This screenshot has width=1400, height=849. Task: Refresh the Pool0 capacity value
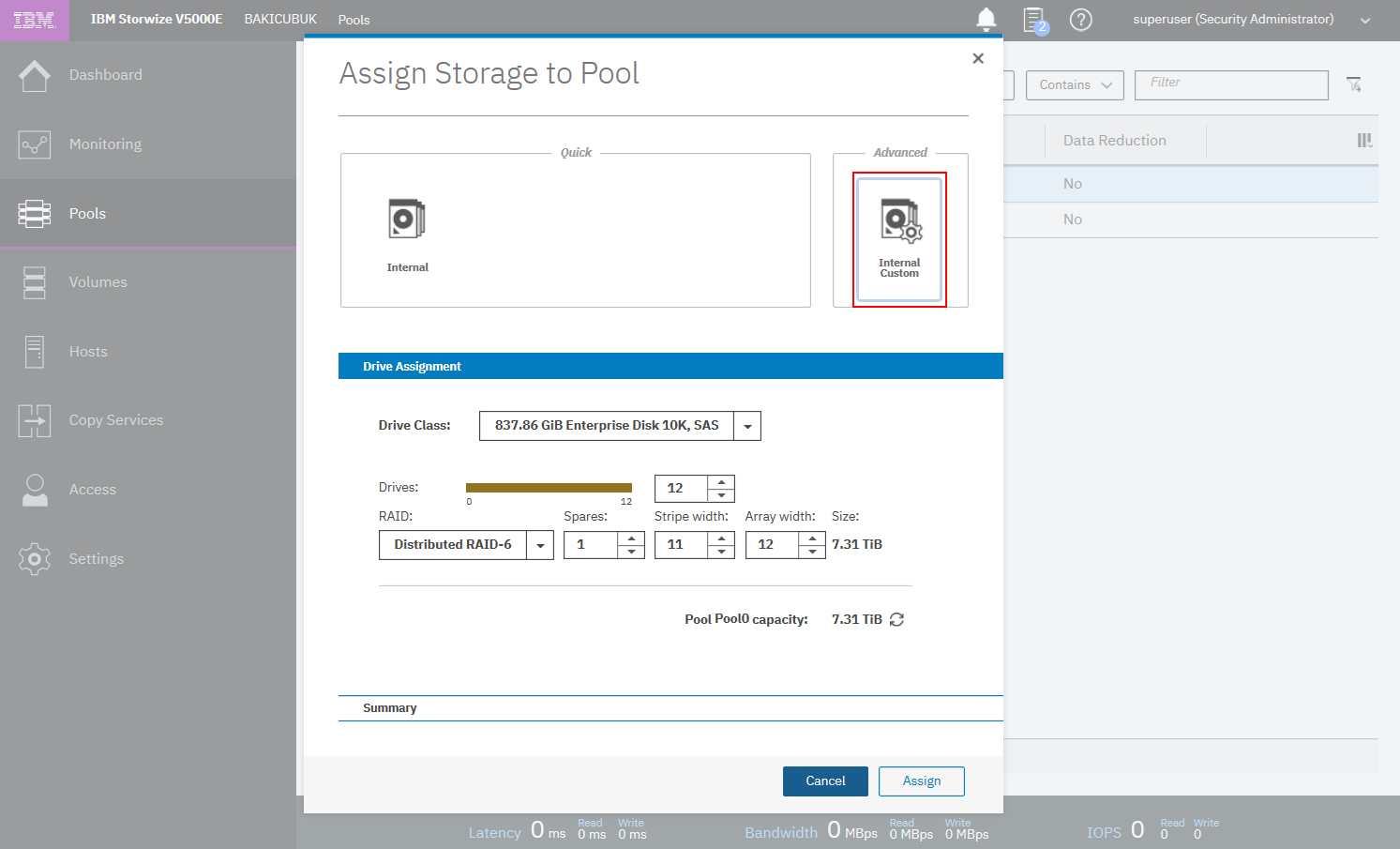[x=896, y=619]
